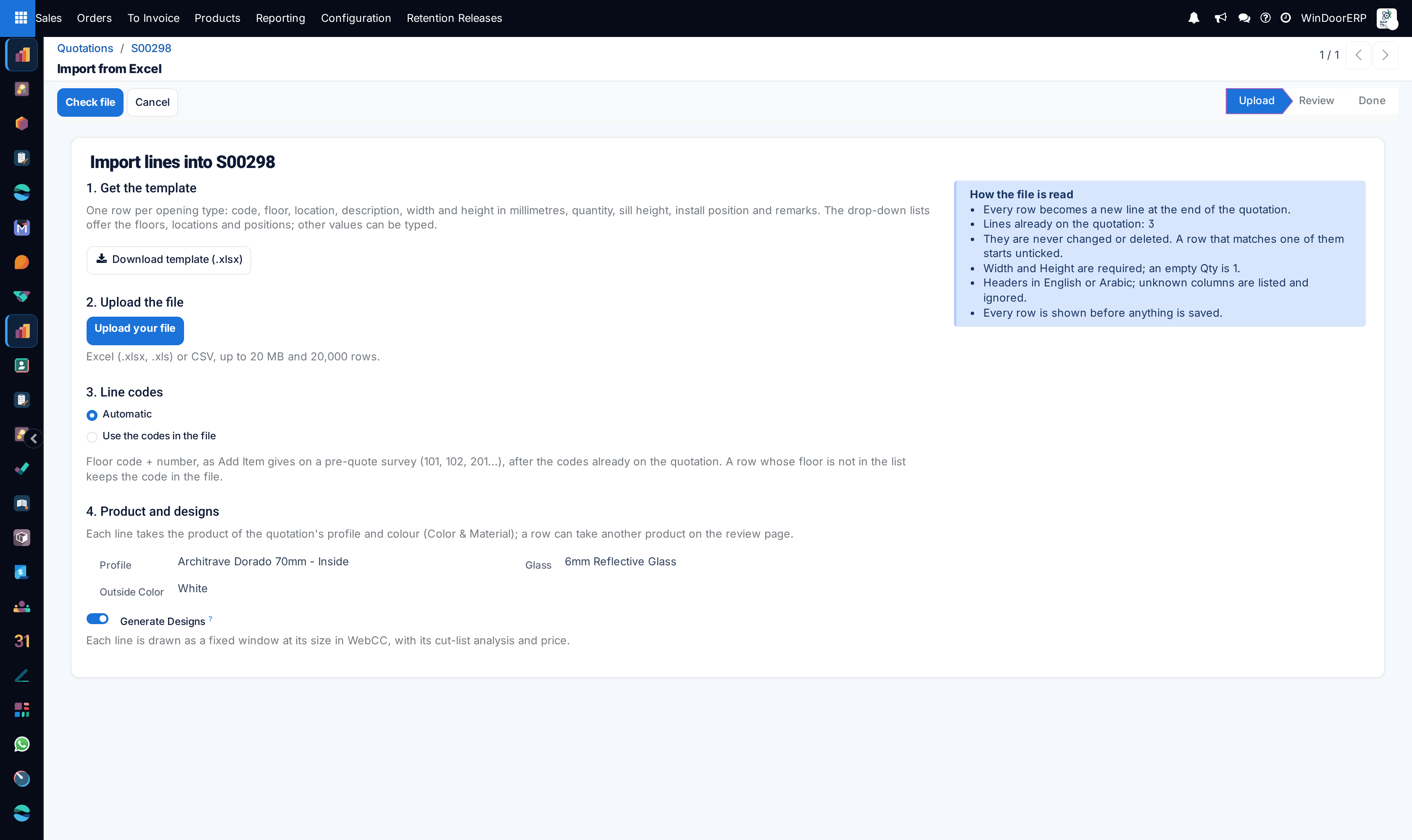The width and height of the screenshot is (1412, 840).
Task: Select Use the codes in the file
Action: 92,436
